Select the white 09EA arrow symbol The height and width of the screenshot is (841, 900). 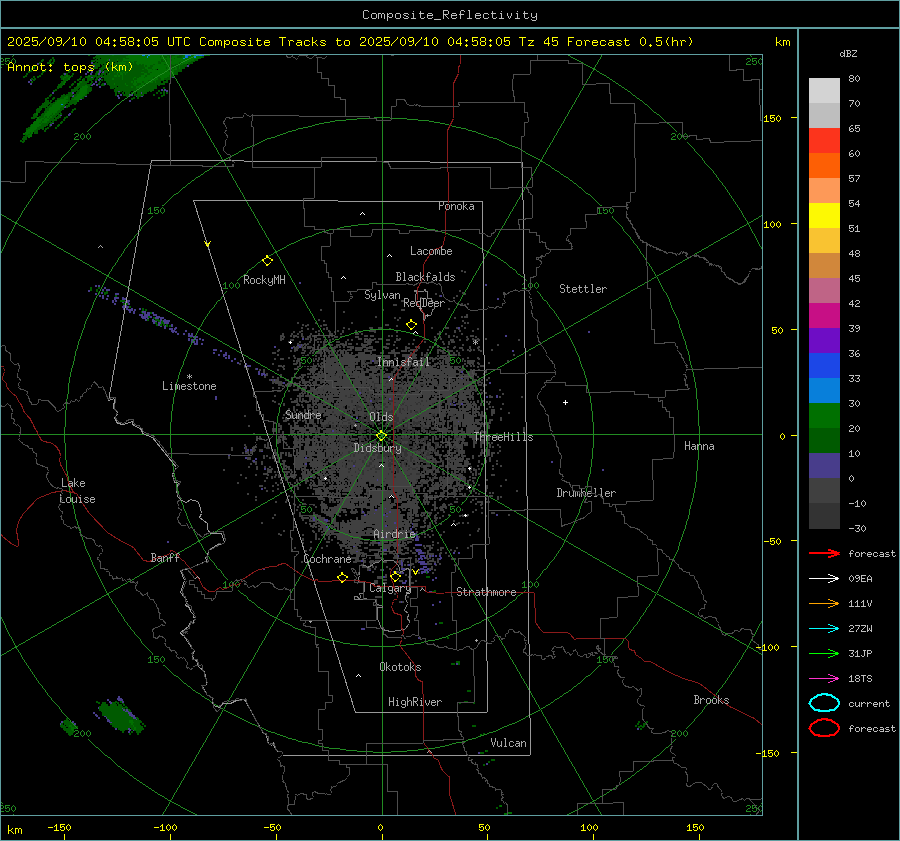coord(824,579)
